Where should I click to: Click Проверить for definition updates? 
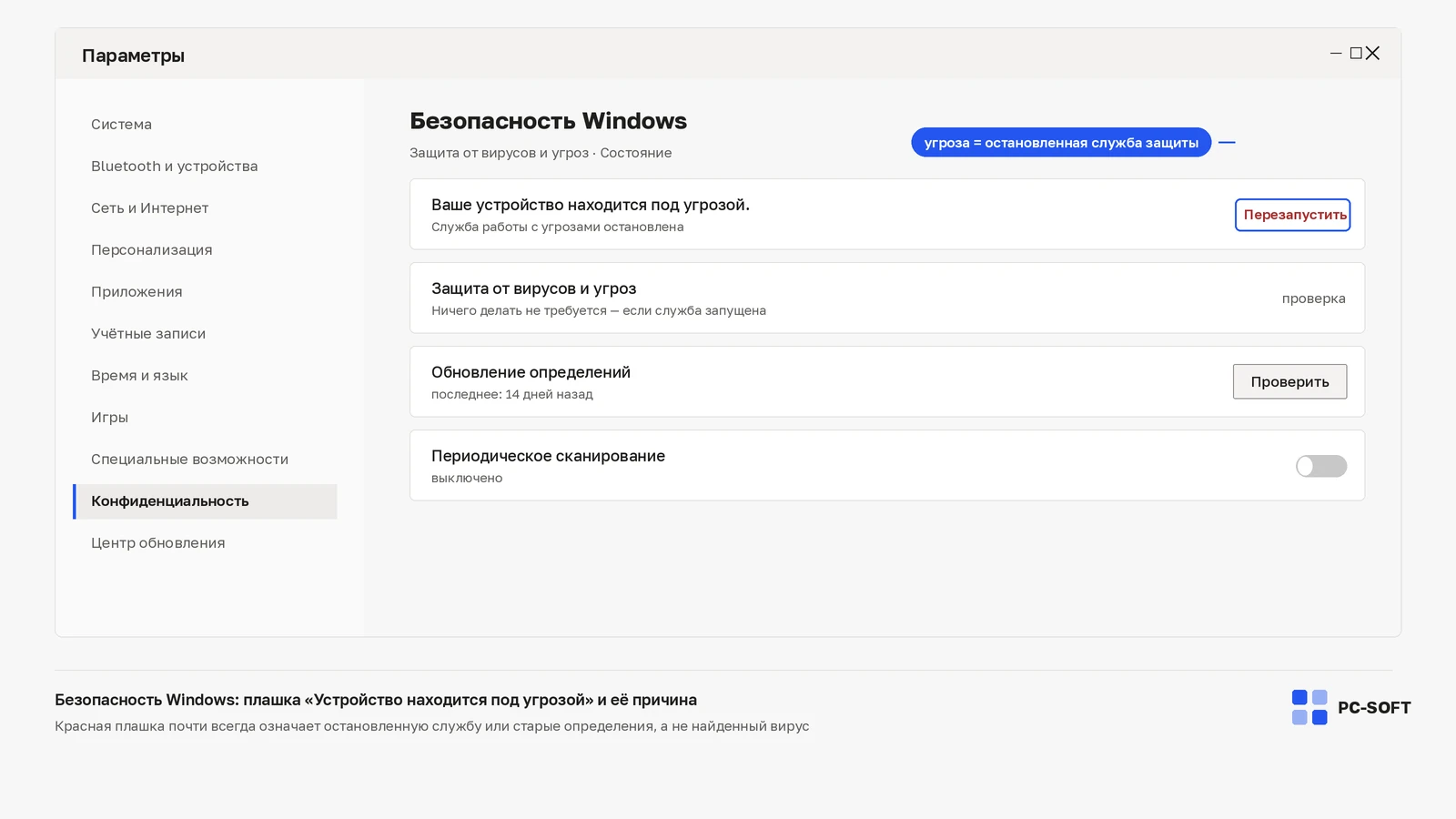point(1289,382)
